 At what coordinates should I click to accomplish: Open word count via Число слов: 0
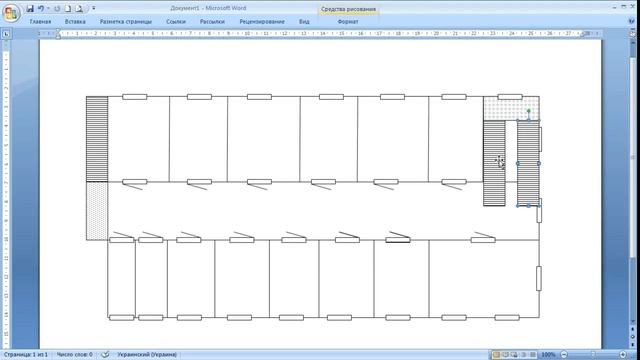point(74,355)
